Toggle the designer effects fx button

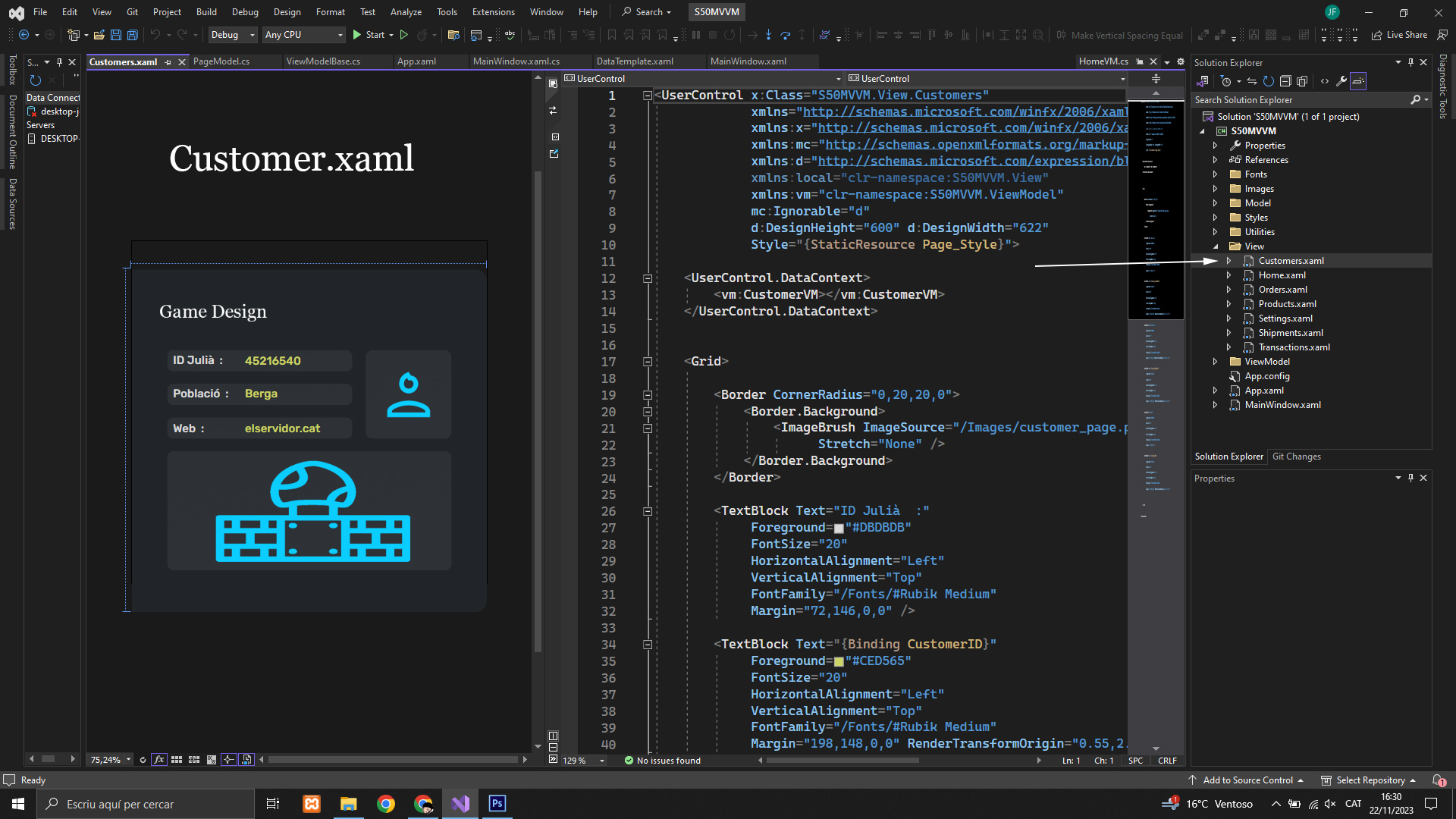pos(159,760)
